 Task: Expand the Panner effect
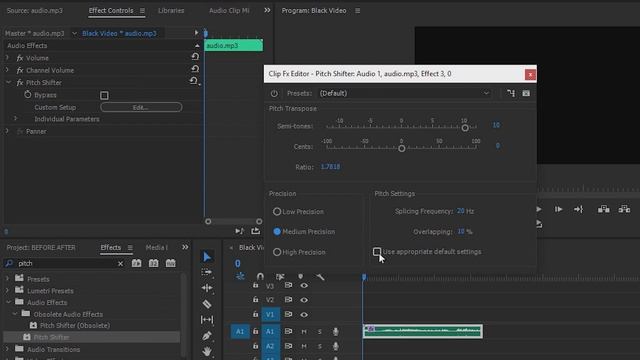(x=7, y=131)
